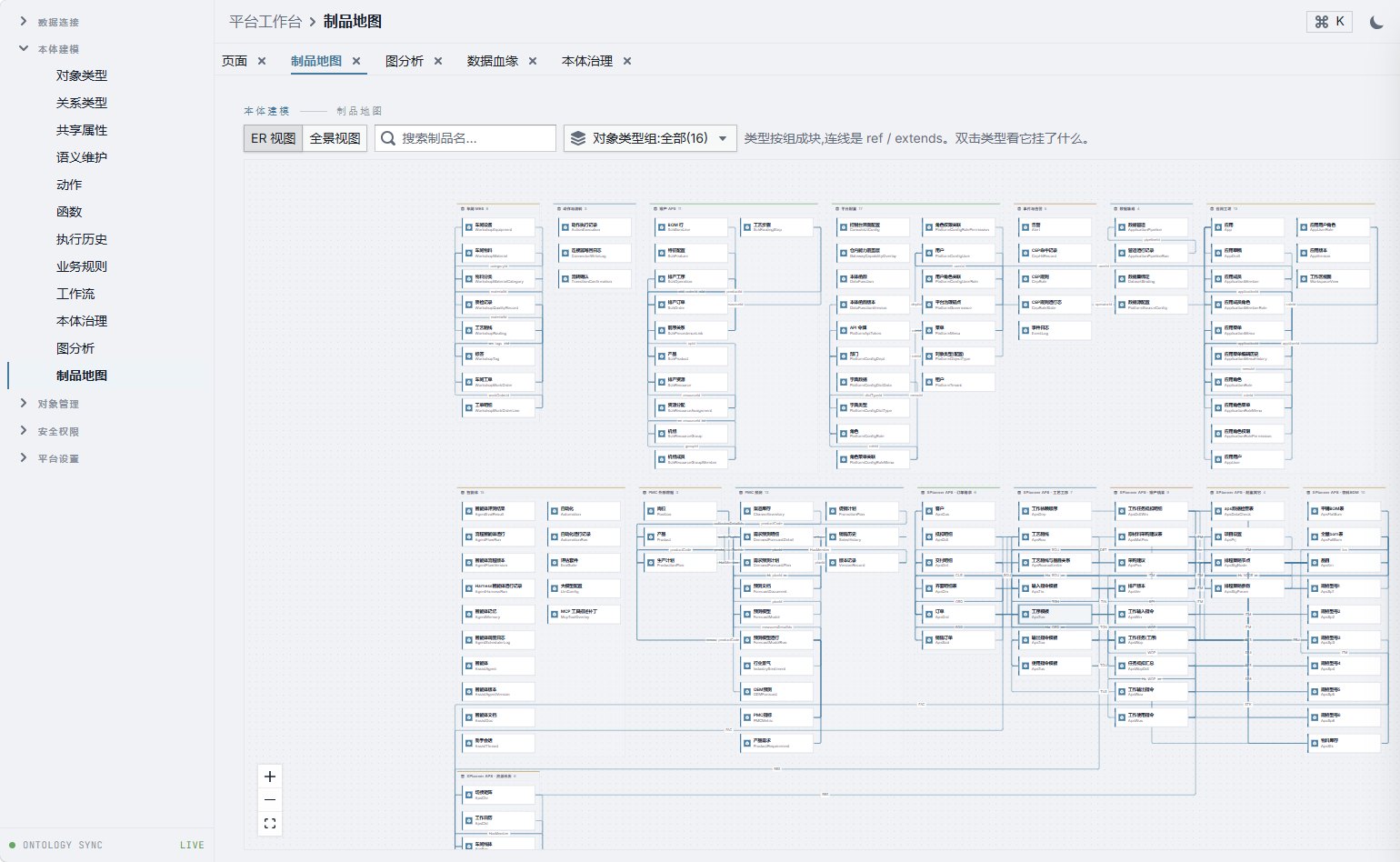
Task: Switch to ER 视图 mode
Action: point(274,138)
